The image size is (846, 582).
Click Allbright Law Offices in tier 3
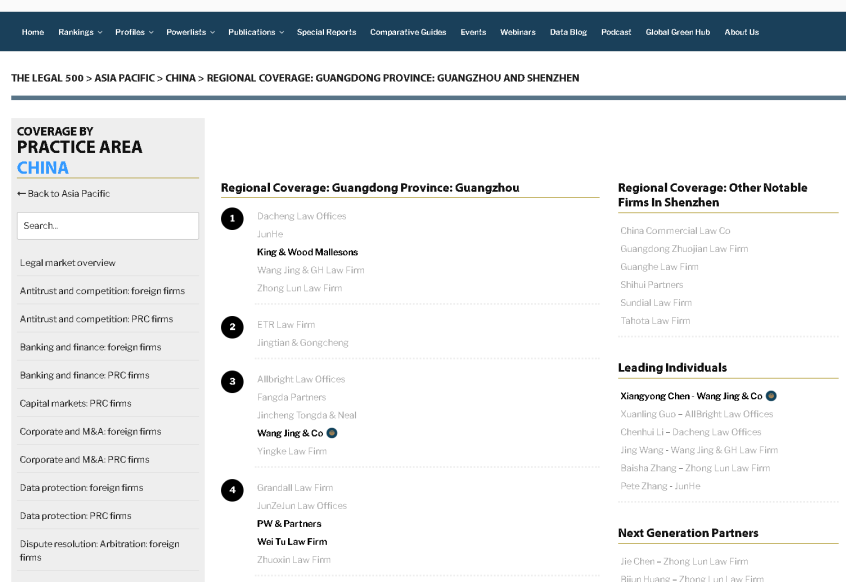(x=301, y=379)
